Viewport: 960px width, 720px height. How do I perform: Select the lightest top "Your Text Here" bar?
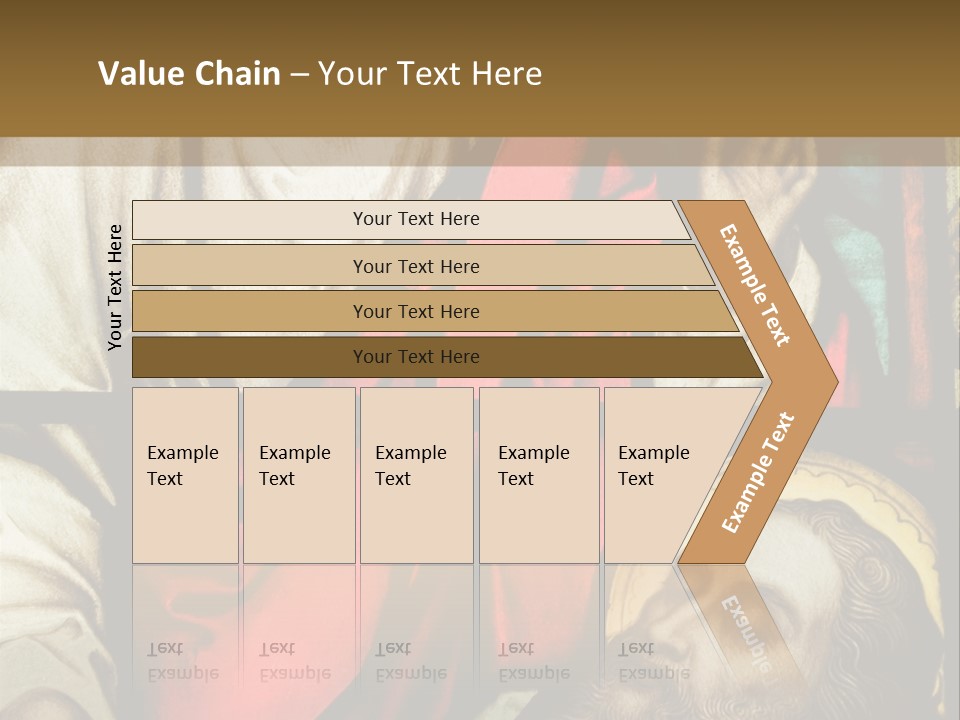coord(415,219)
